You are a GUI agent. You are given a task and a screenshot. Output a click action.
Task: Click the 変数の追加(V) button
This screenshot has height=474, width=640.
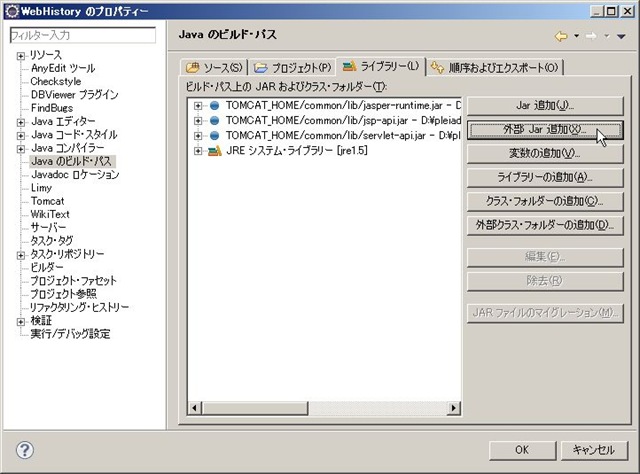point(545,154)
